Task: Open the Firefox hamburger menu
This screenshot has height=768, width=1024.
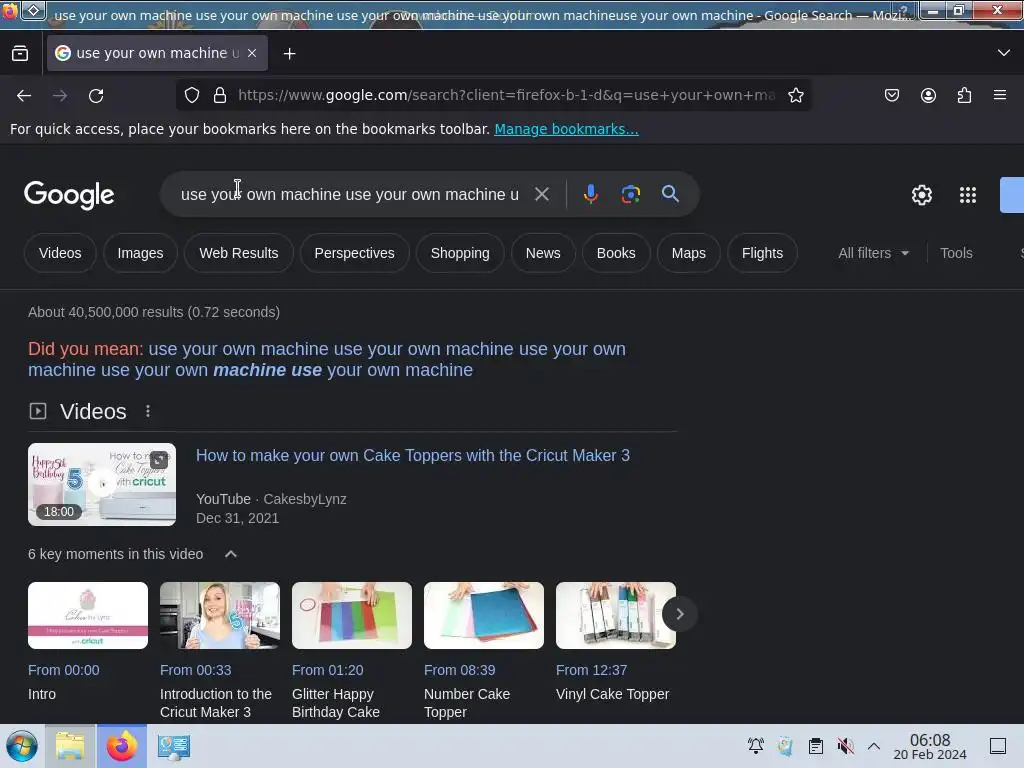Action: [x=1000, y=95]
